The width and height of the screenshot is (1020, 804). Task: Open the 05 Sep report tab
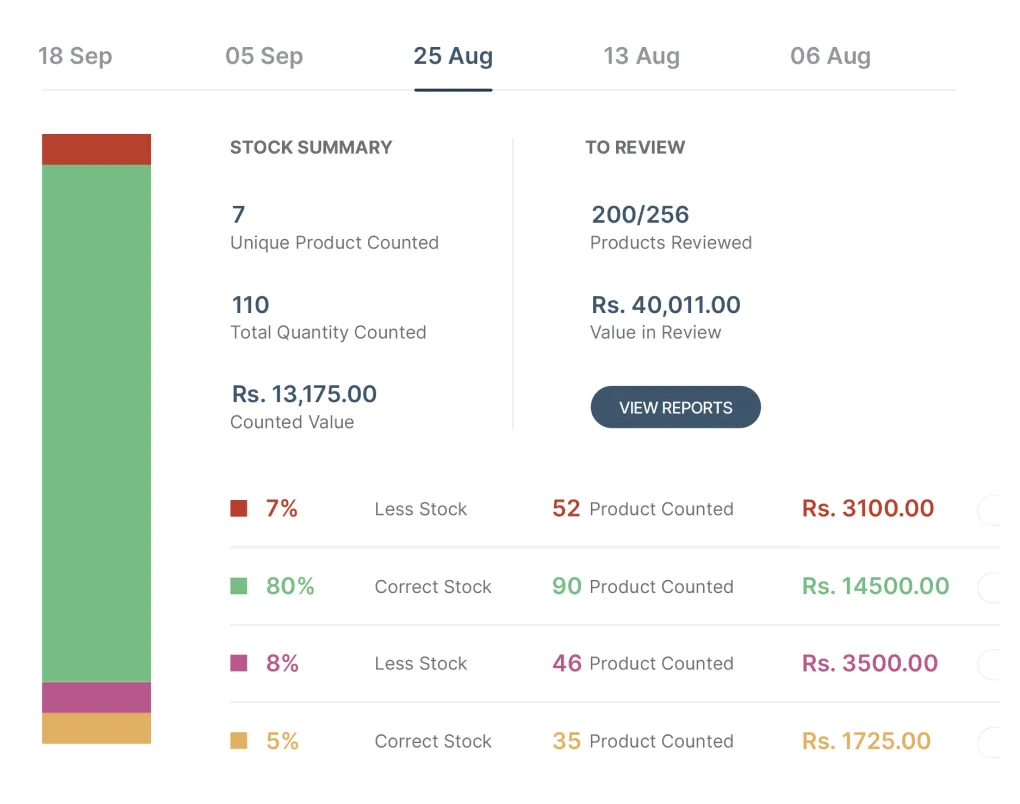click(264, 56)
